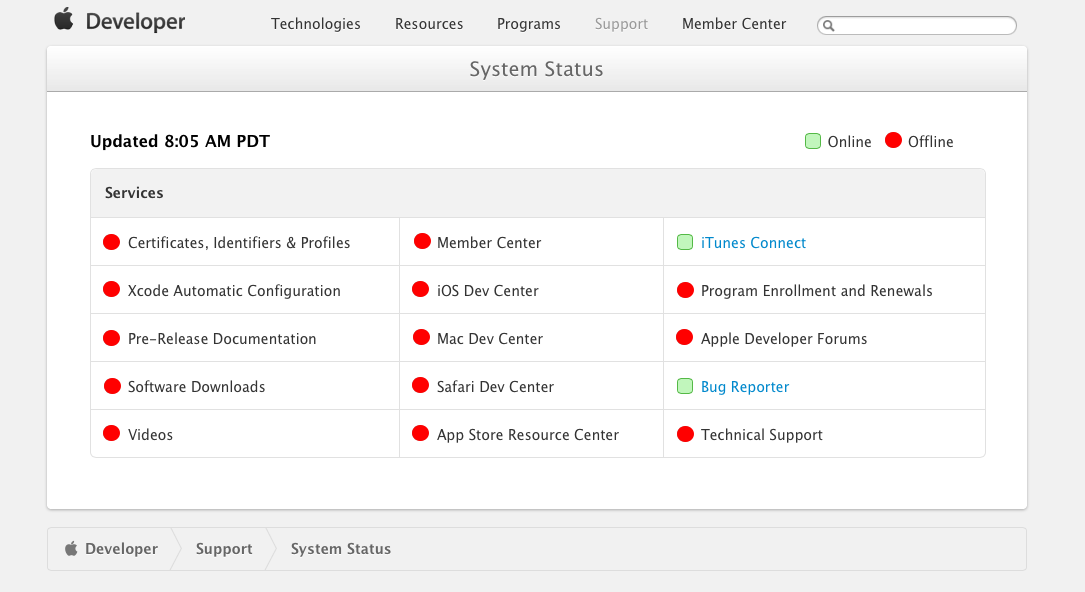Click the red dot beside iOS Dev Center
1085x592 pixels.
click(420, 290)
